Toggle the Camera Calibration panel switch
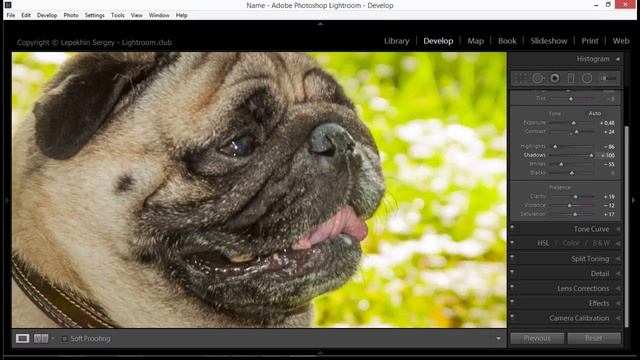 tap(512, 316)
